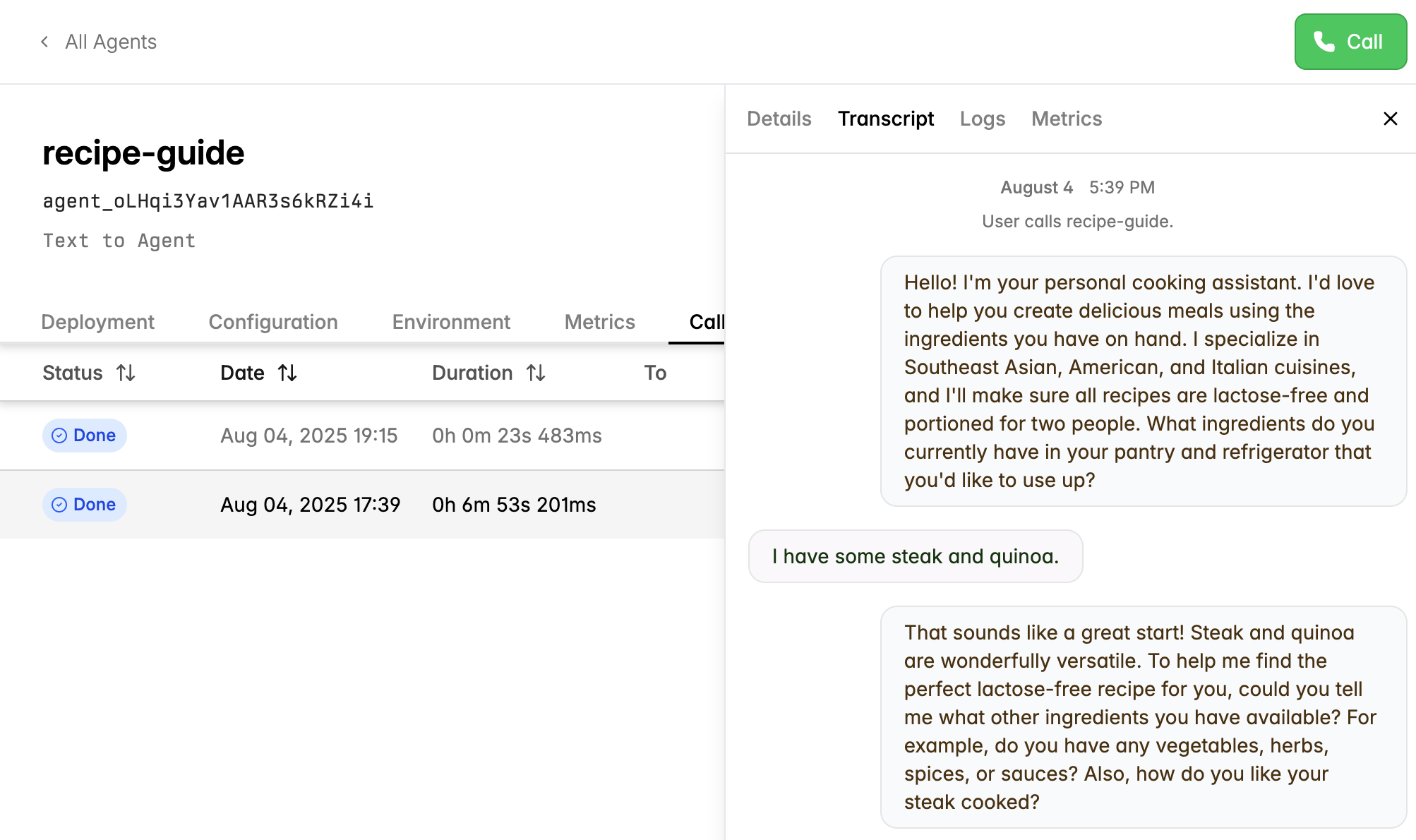
Task: Switch to the Configuration tab
Action: coord(272,322)
